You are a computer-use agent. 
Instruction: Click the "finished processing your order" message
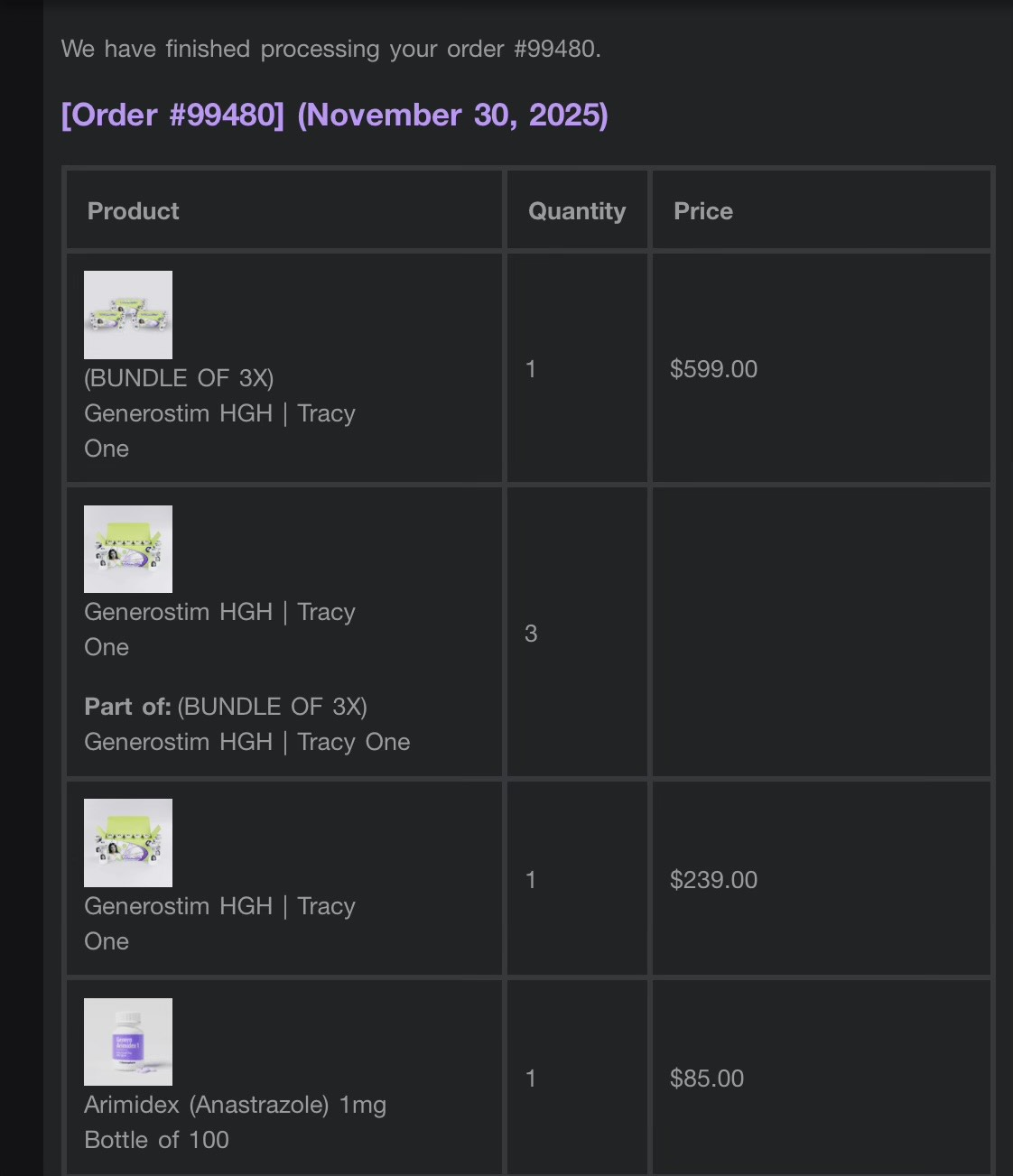point(330,49)
